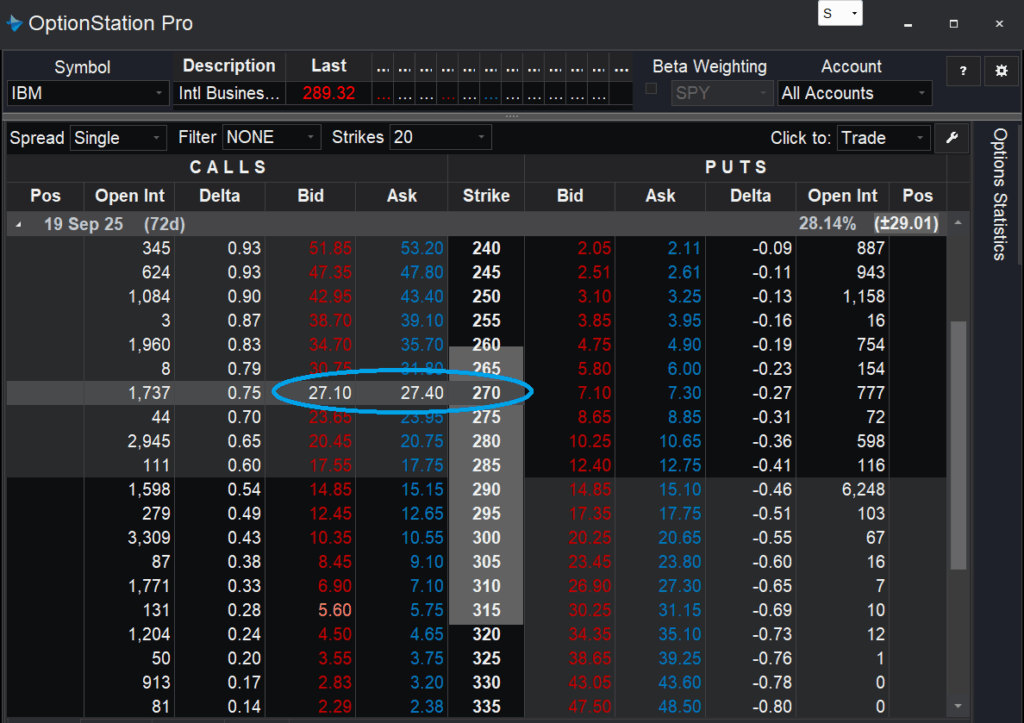Click the call bid 51.85 at strike 240

click(x=330, y=248)
